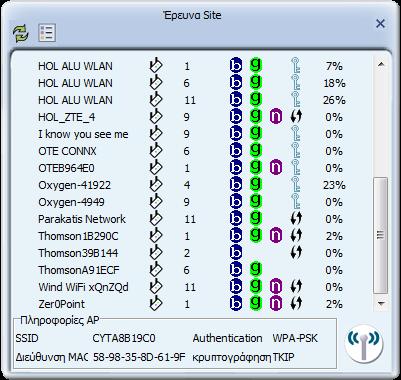Click channel 4 of Oxygen-41922
The width and height of the screenshot is (401, 380).
pos(187,185)
